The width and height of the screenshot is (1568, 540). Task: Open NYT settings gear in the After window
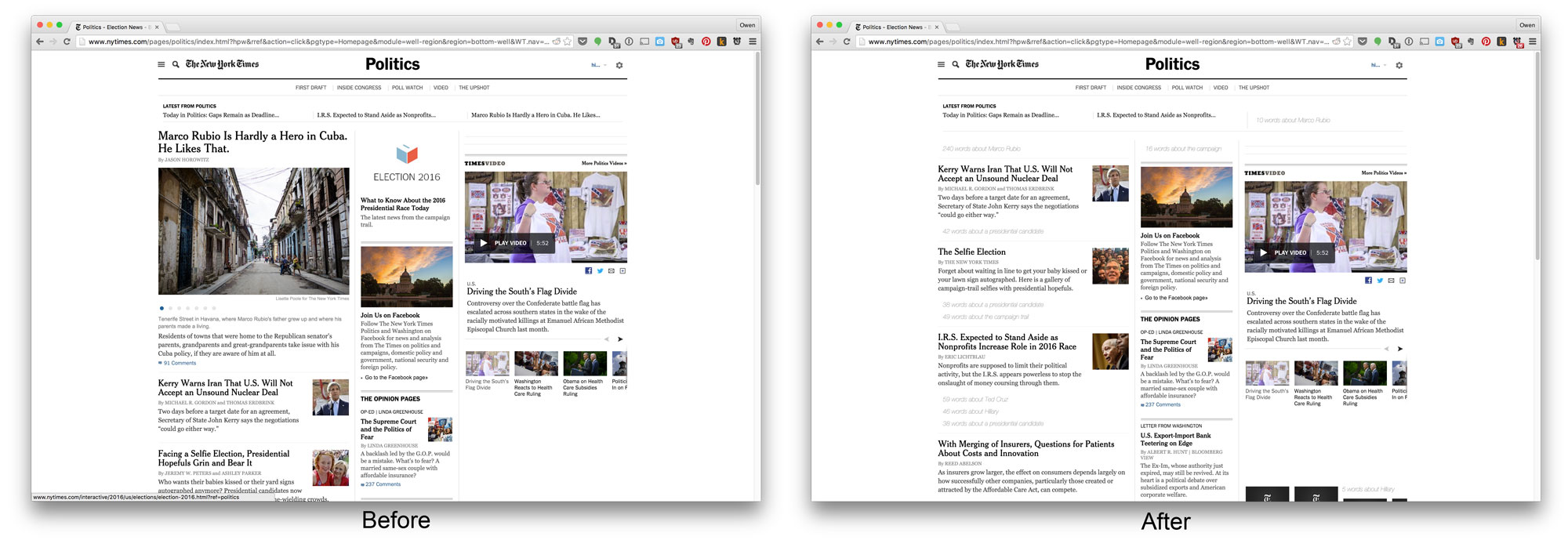tap(1399, 65)
